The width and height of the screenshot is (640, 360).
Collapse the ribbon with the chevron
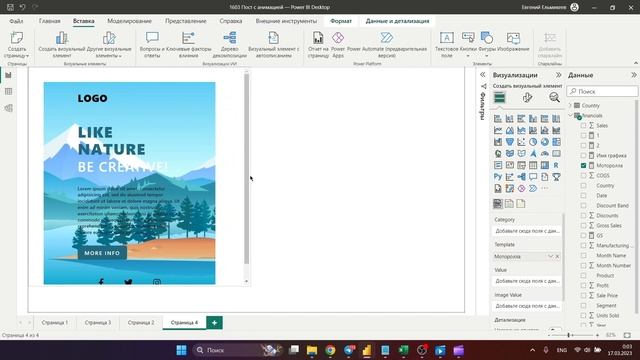pos(636,63)
